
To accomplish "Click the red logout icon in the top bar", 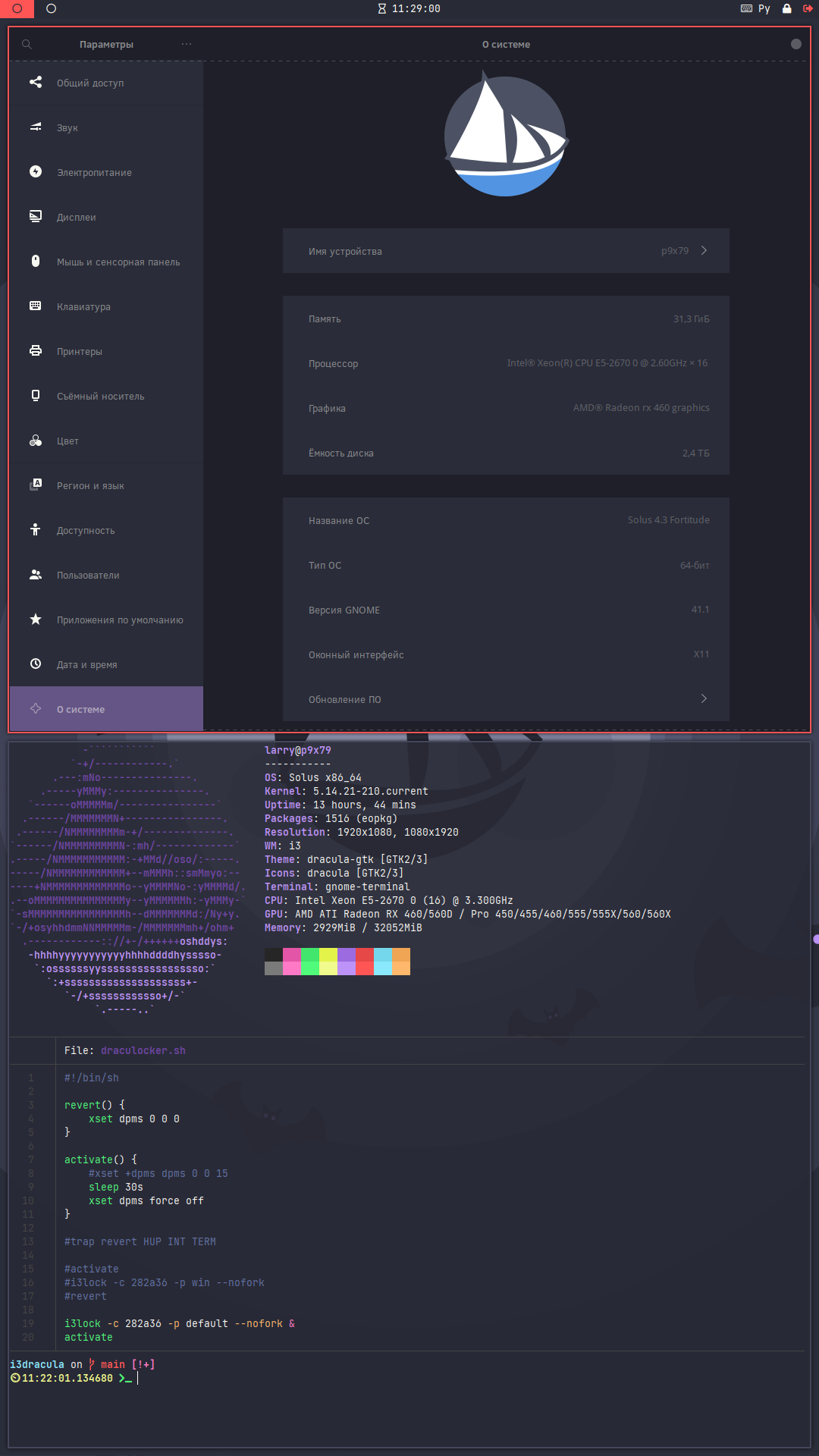I will [808, 9].
